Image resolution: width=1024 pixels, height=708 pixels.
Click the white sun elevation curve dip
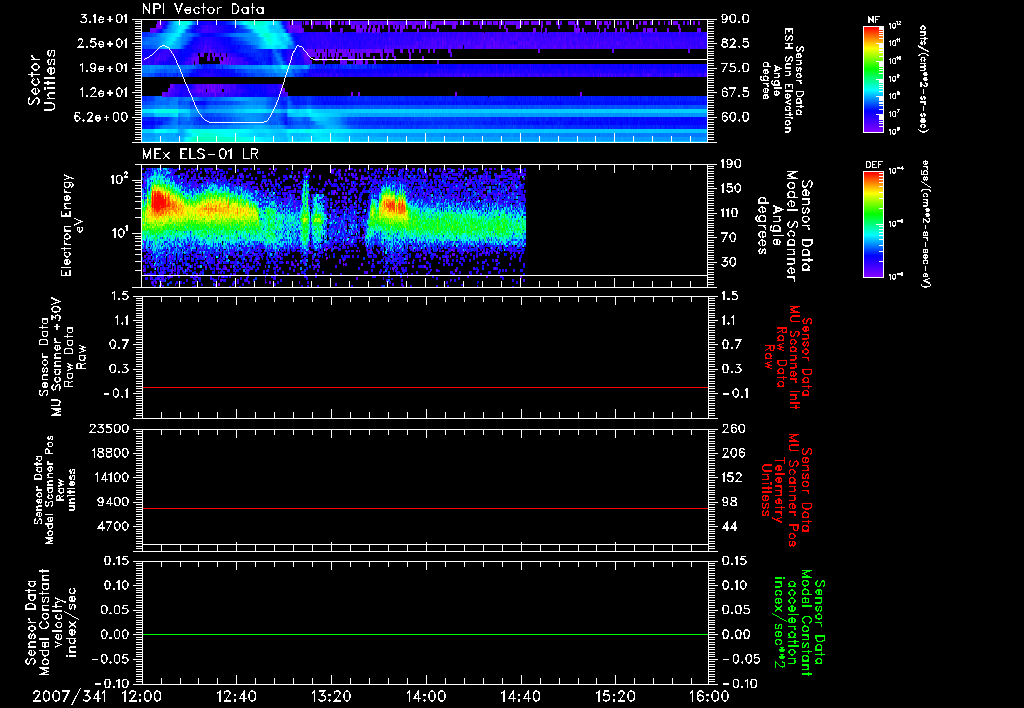tap(236, 122)
